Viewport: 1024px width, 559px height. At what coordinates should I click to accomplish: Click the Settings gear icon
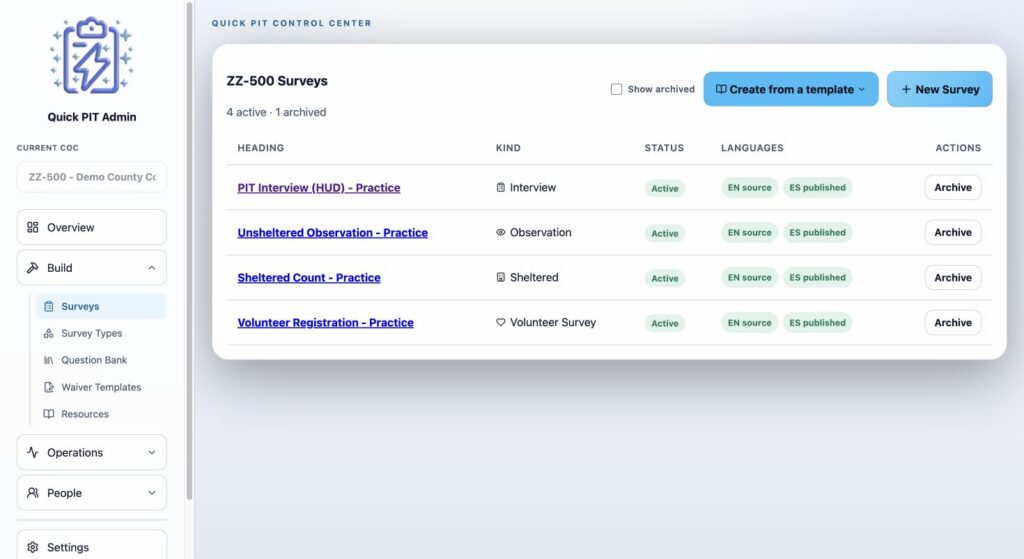[x=33, y=547]
